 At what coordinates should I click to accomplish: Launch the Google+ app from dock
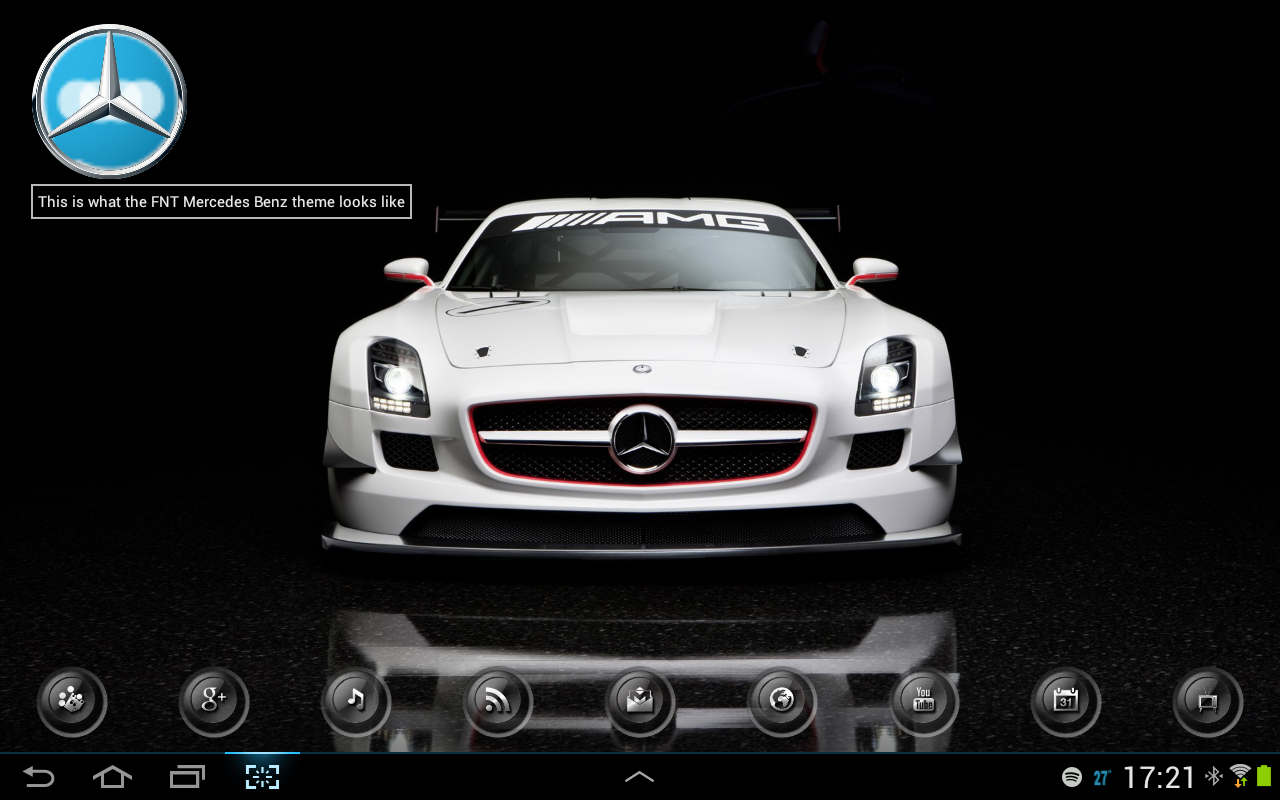point(214,701)
